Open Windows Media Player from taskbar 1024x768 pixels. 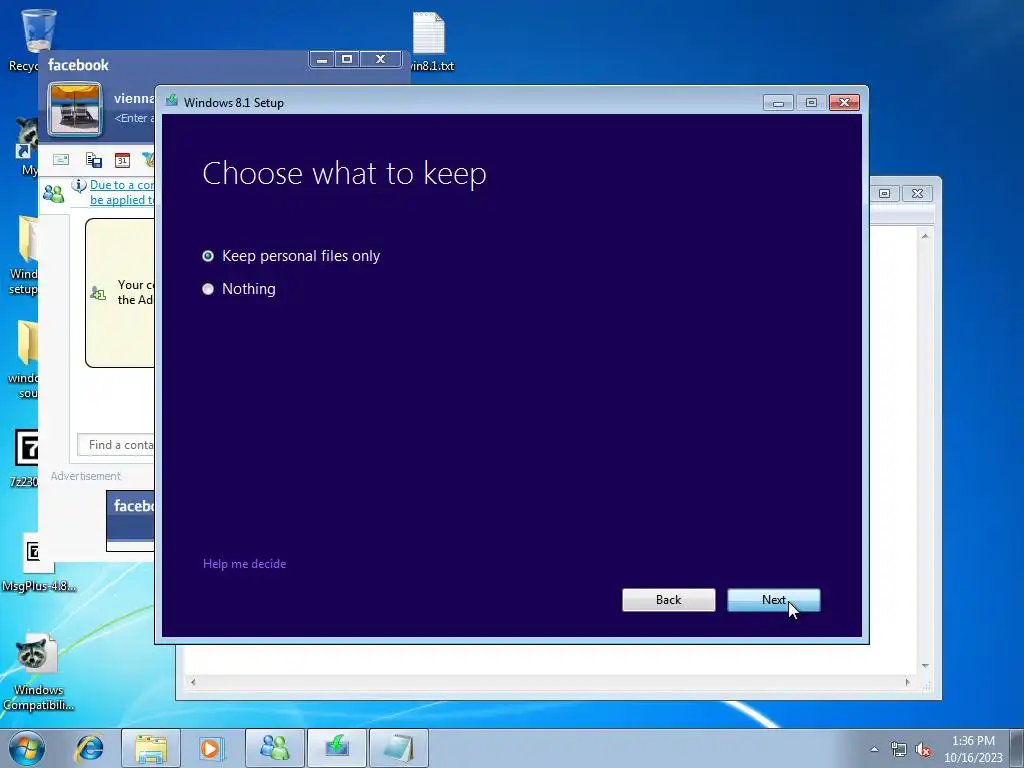point(210,748)
